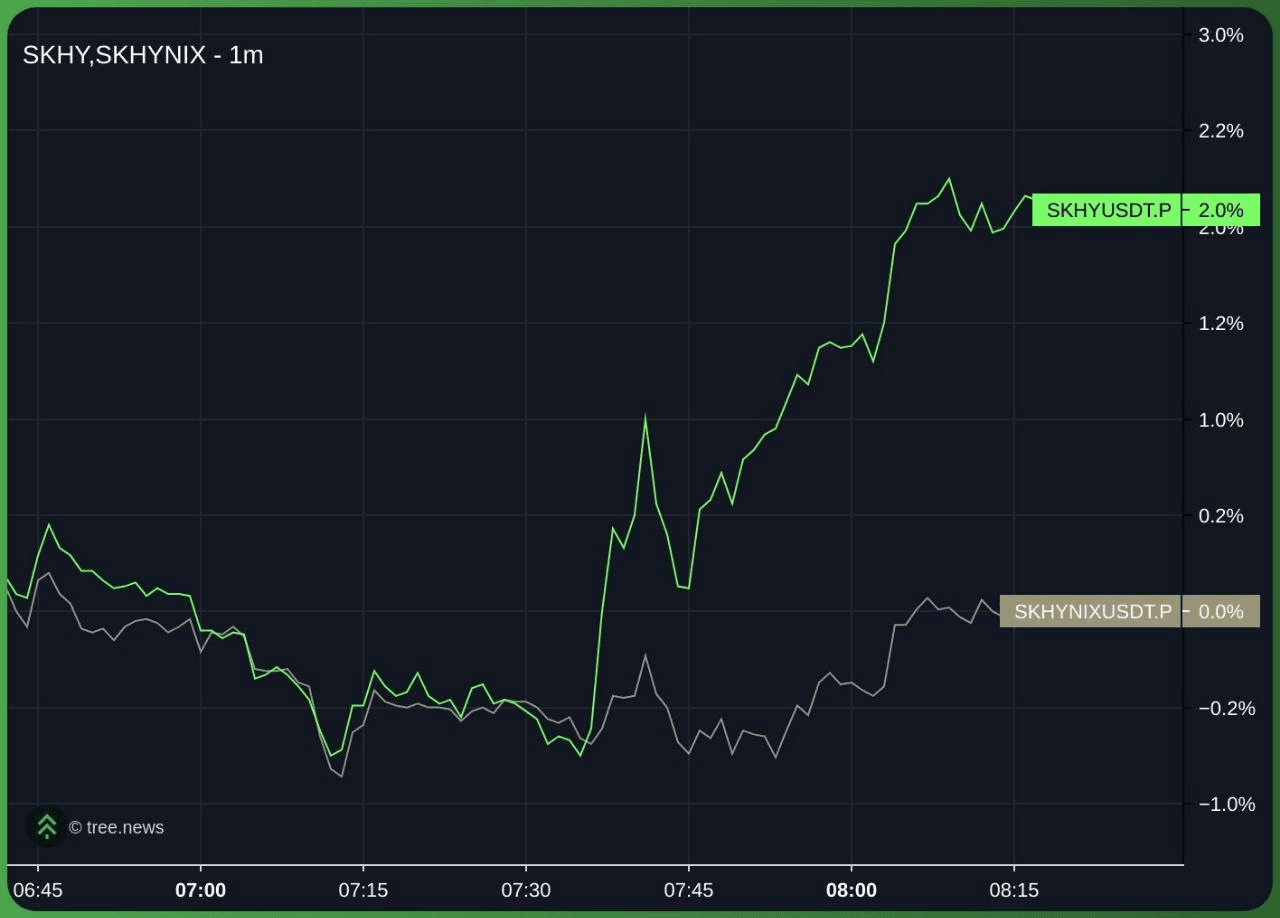Select the green SKHYUSDT.P series label
The width and height of the screenshot is (1280, 918).
(1107, 210)
